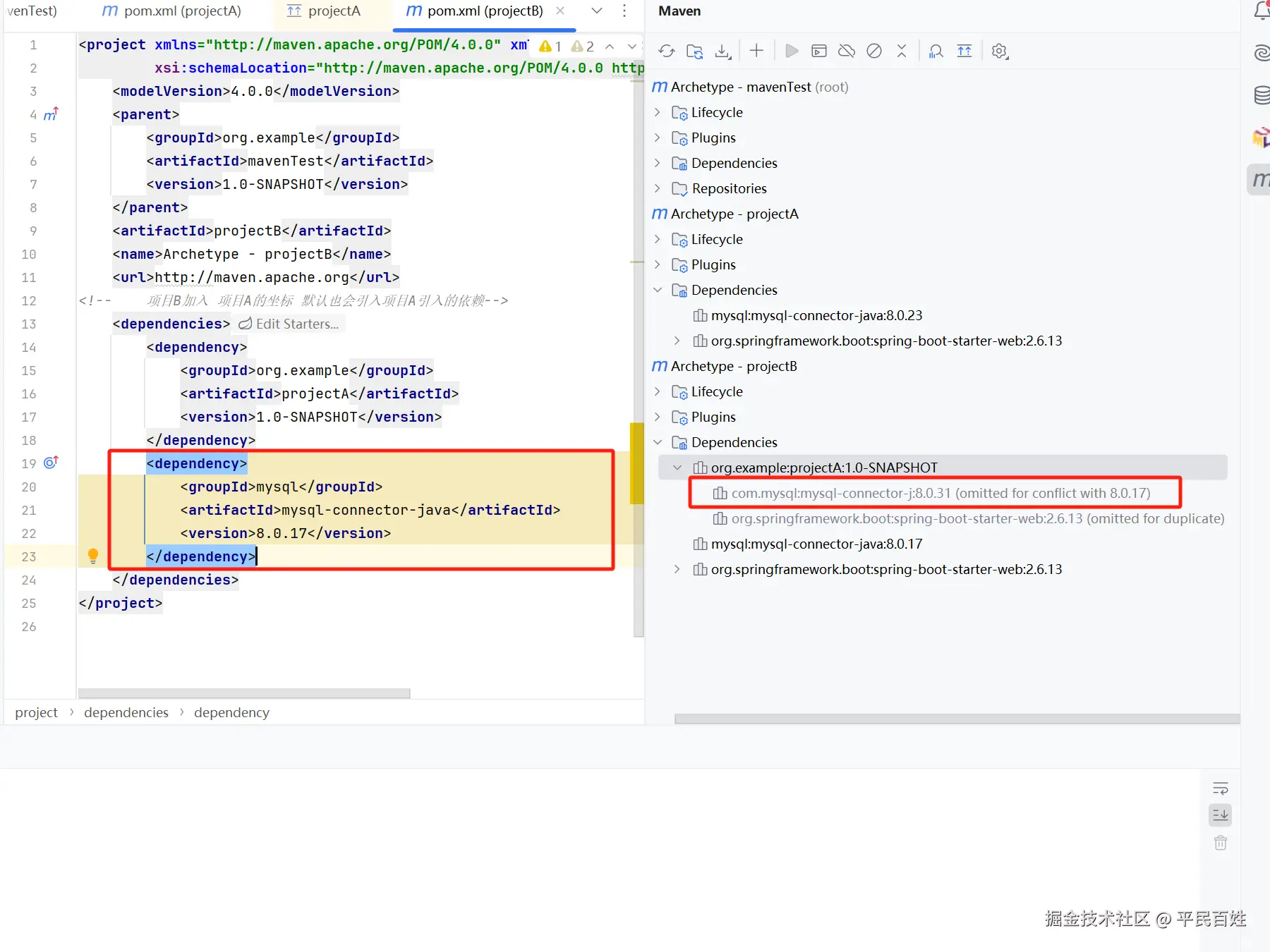Click the Maven panel title
This screenshot has height=952, width=1270.
pos(679,11)
